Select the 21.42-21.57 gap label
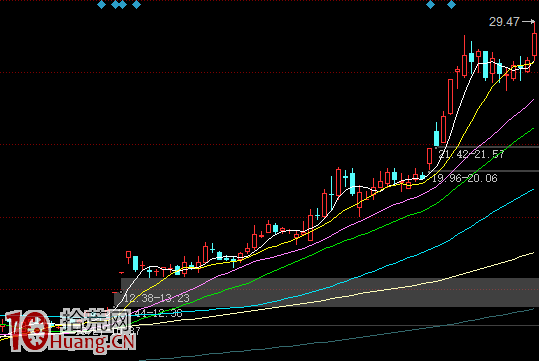Viewport: 539px width, 361px height. tap(472, 154)
